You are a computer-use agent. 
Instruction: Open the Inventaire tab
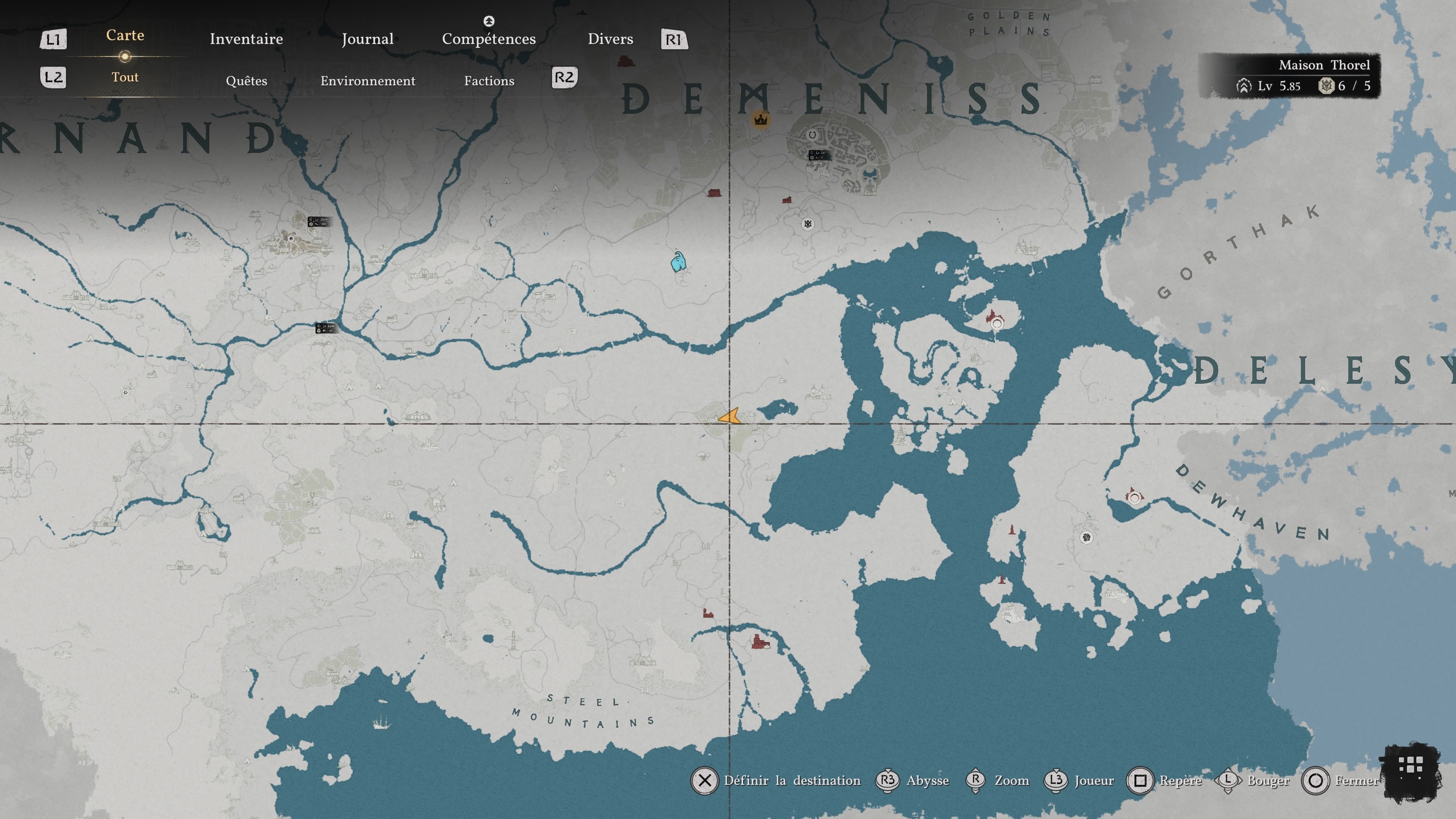[x=246, y=39]
